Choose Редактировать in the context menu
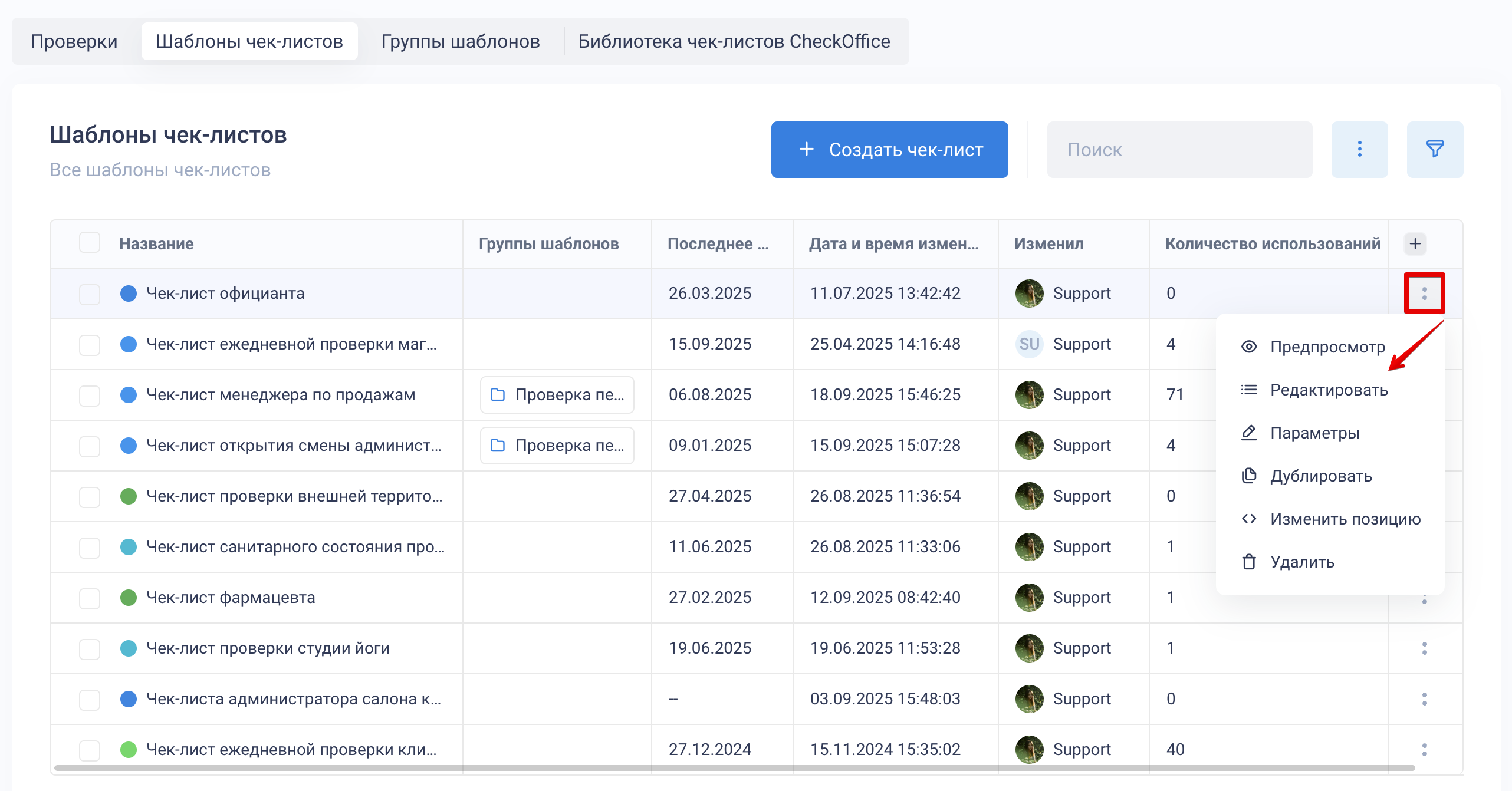 point(1328,390)
